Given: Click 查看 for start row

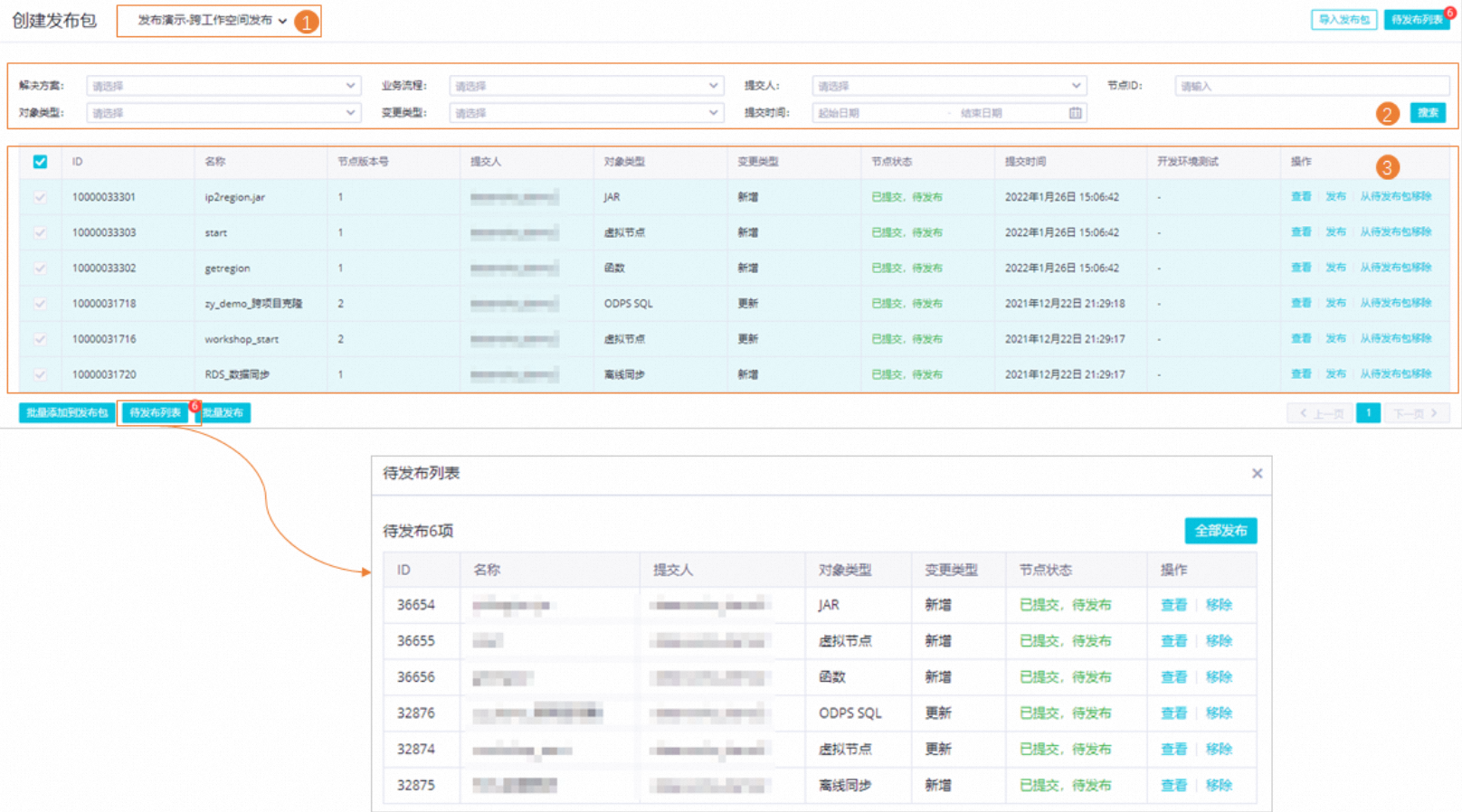Looking at the screenshot, I should pyautogui.click(x=1301, y=232).
